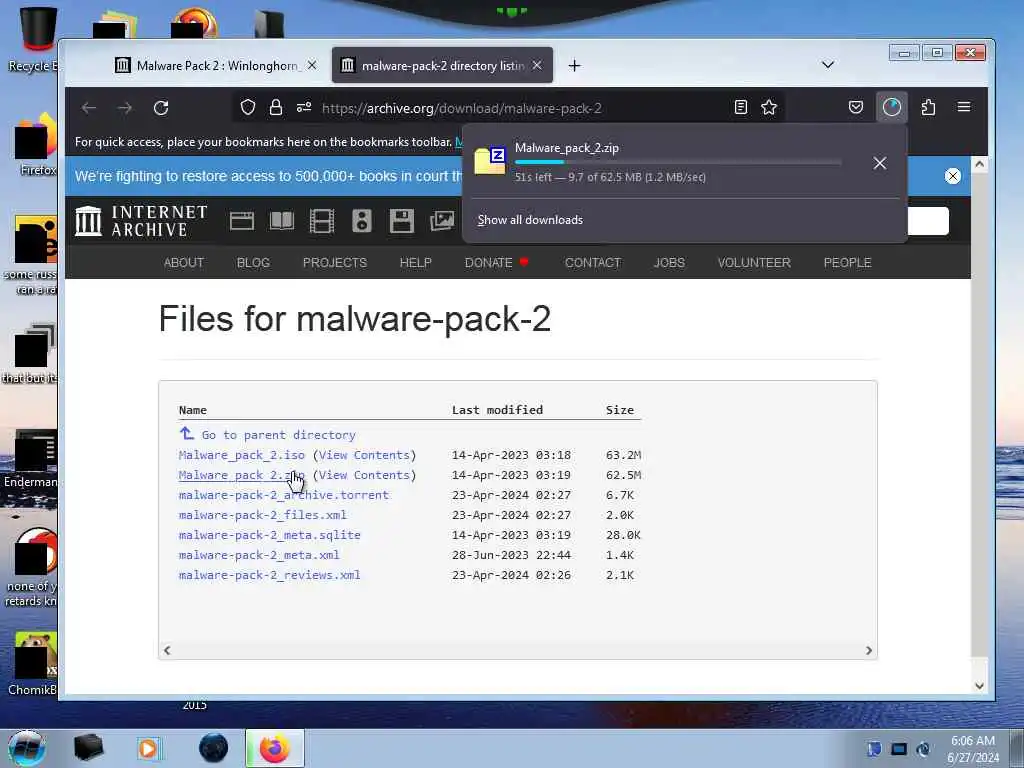
Task: Select the malware-pack-2 directory listing tab
Action: pos(442,65)
